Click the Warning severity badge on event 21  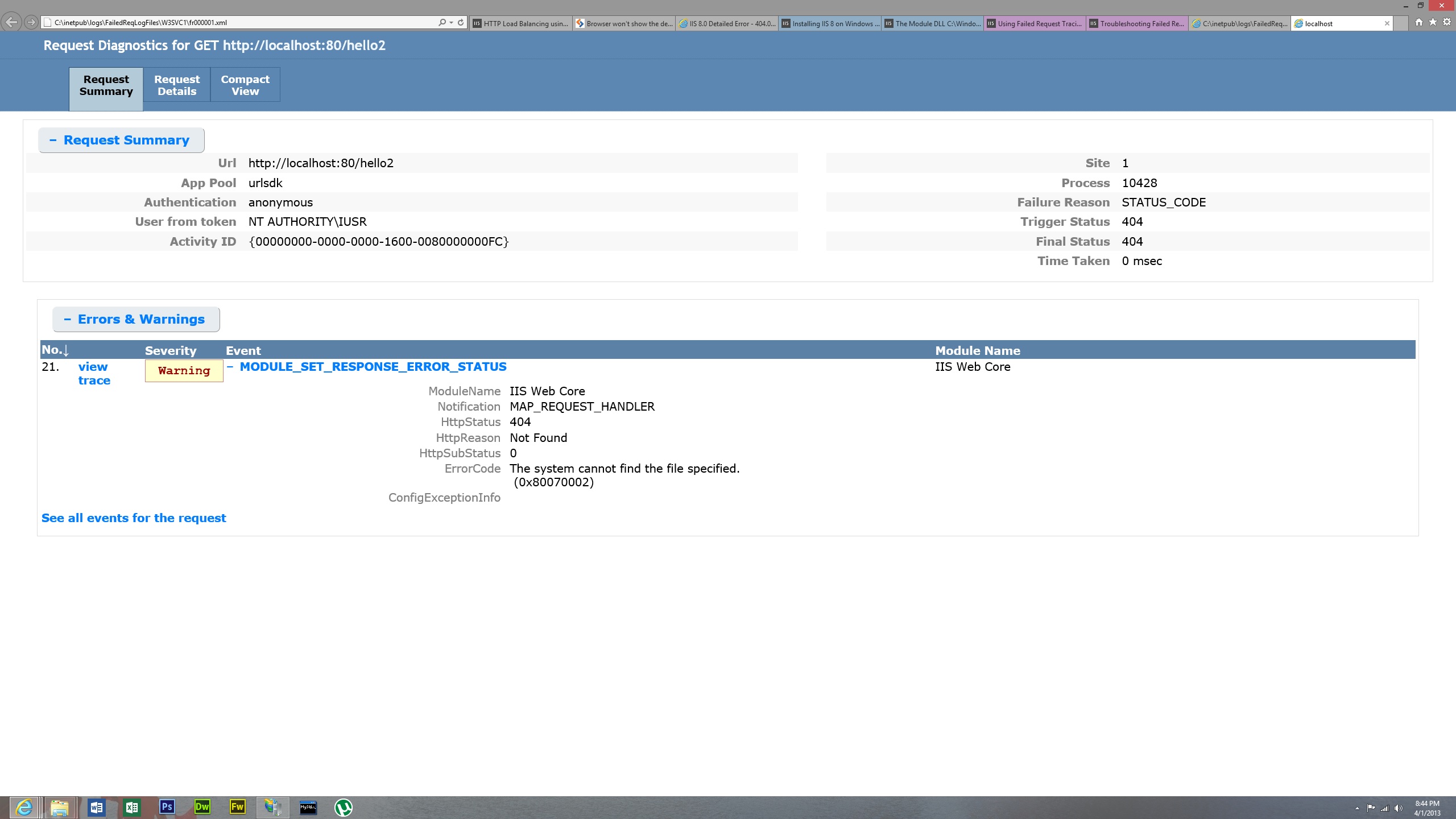[x=184, y=371]
